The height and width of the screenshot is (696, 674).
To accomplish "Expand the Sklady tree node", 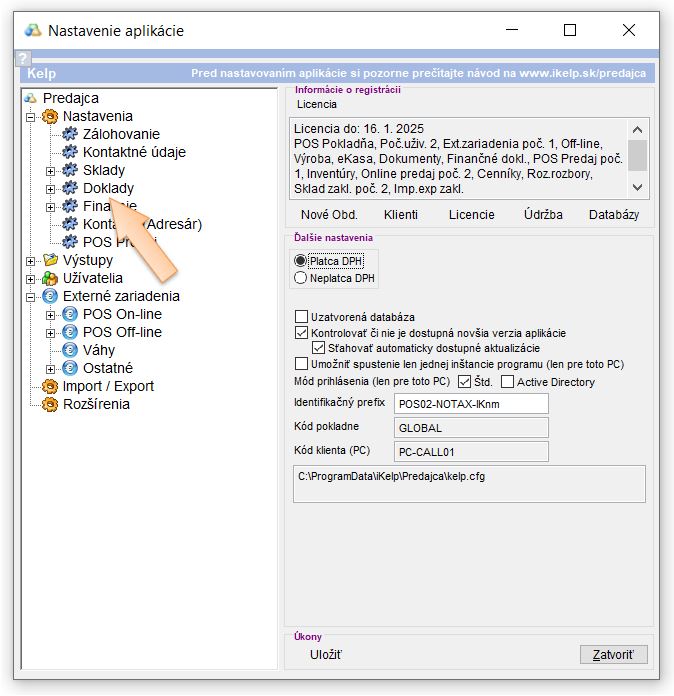I will point(50,170).
